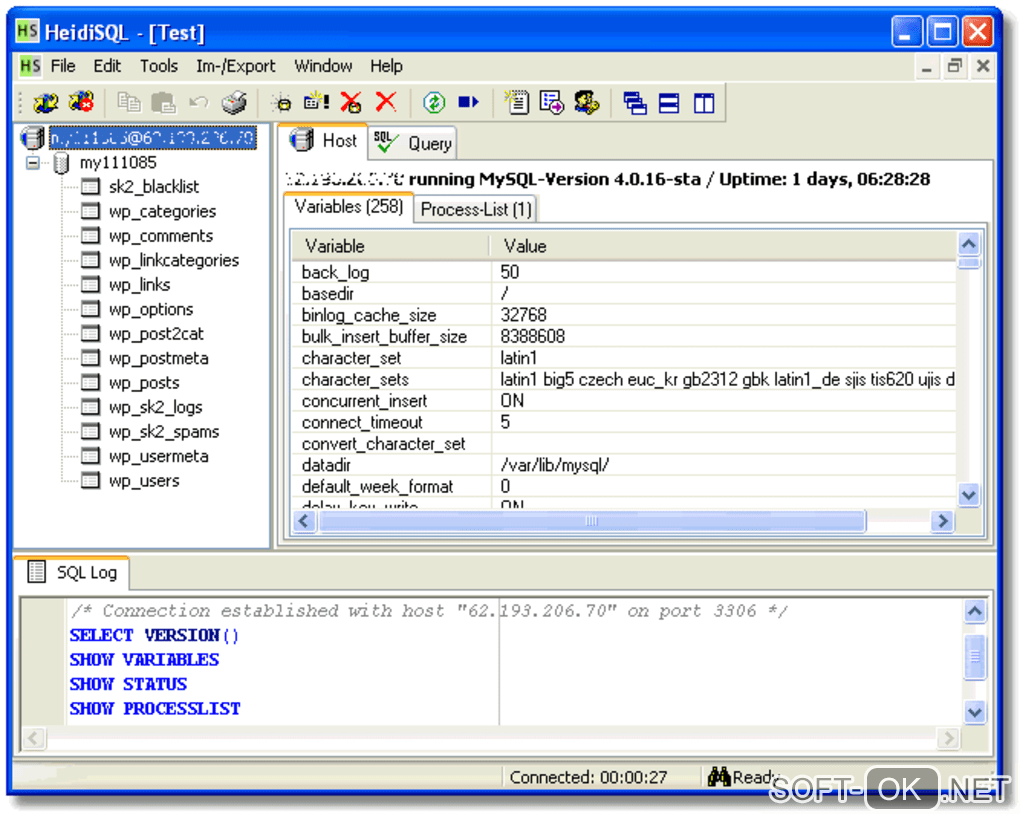
Task: Click the variables list horizontal scrollbar thumb
Action: (x=591, y=521)
